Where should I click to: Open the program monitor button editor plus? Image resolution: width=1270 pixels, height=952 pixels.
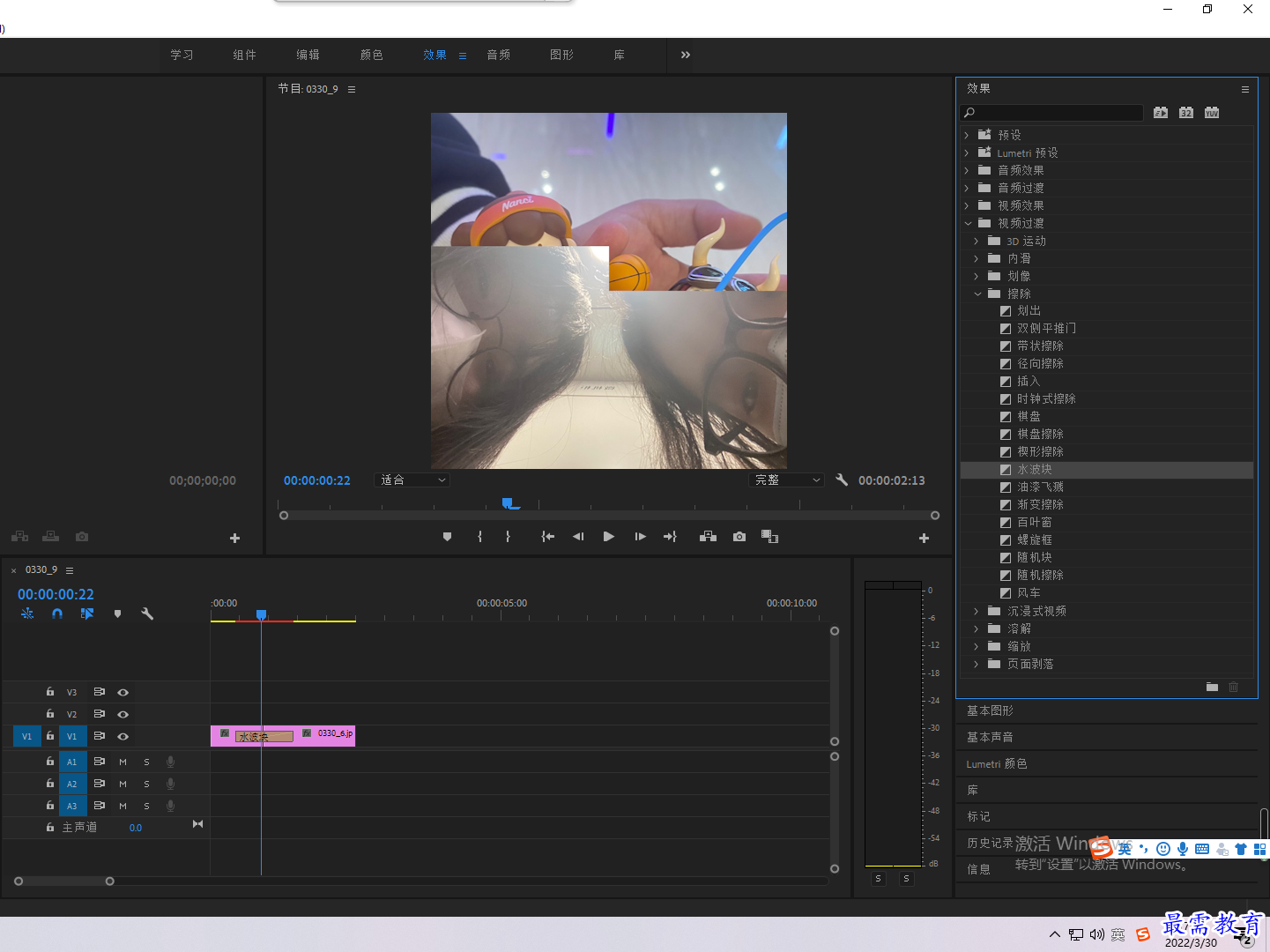(924, 538)
